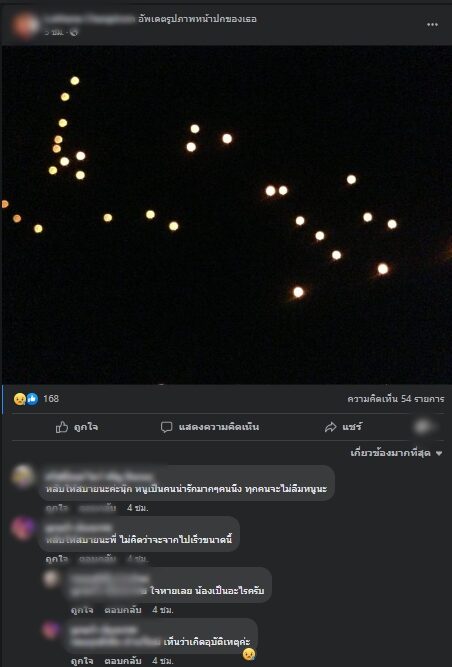The height and width of the screenshot is (667, 452).
Task: Click the blue like reaction icon beside 168
Action: (32, 399)
